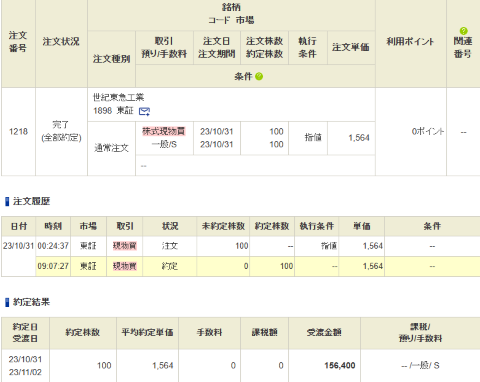480x382 pixels.
Task: Select the 日付 column header
Action: pyautogui.click(x=19, y=226)
